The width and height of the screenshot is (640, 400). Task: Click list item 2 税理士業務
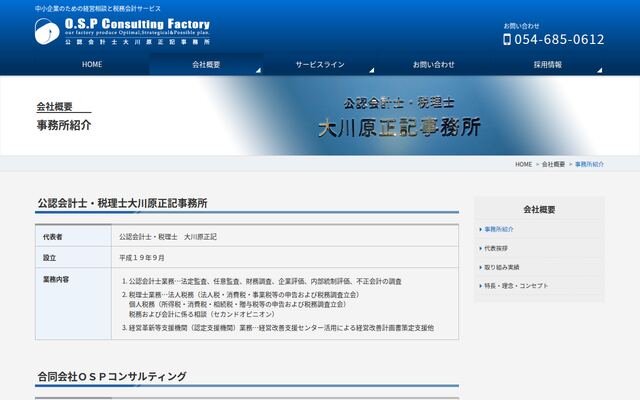tap(241, 304)
